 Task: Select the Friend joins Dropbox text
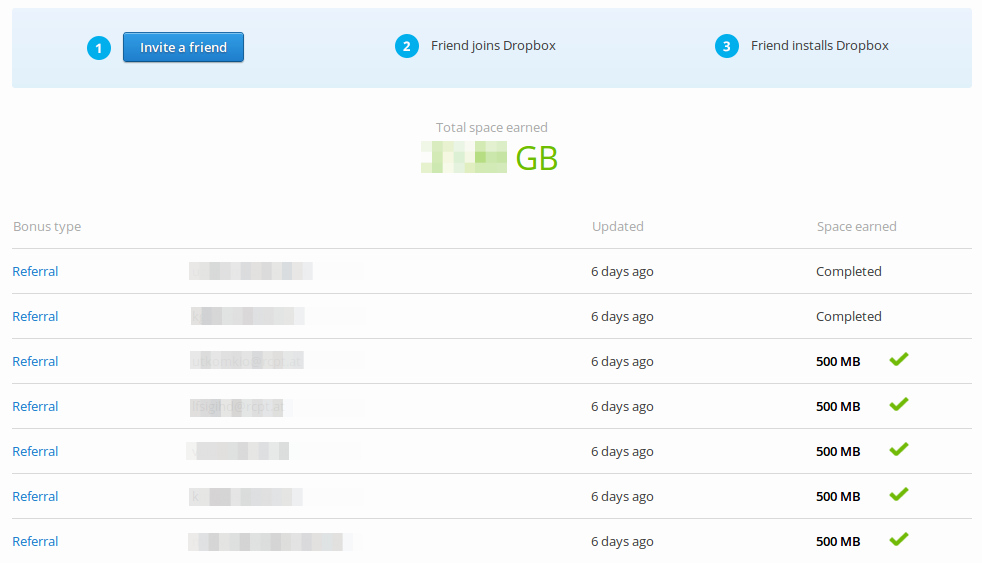(493, 46)
